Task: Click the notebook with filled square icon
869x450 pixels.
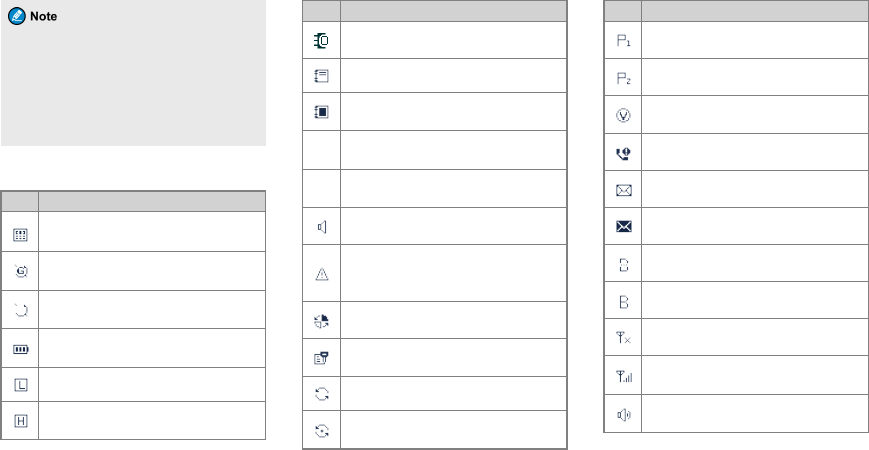Action: pos(321,112)
